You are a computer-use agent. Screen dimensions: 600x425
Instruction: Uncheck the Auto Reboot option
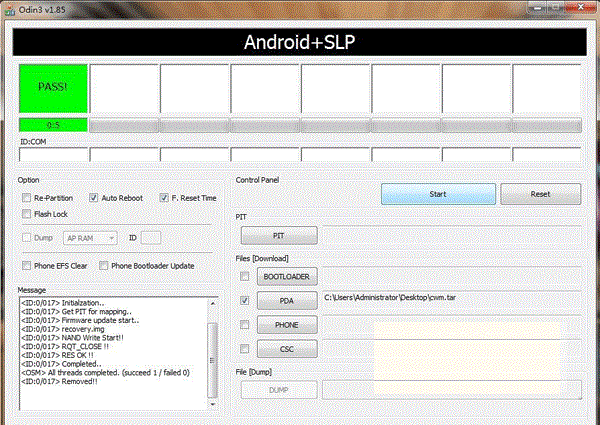click(94, 198)
